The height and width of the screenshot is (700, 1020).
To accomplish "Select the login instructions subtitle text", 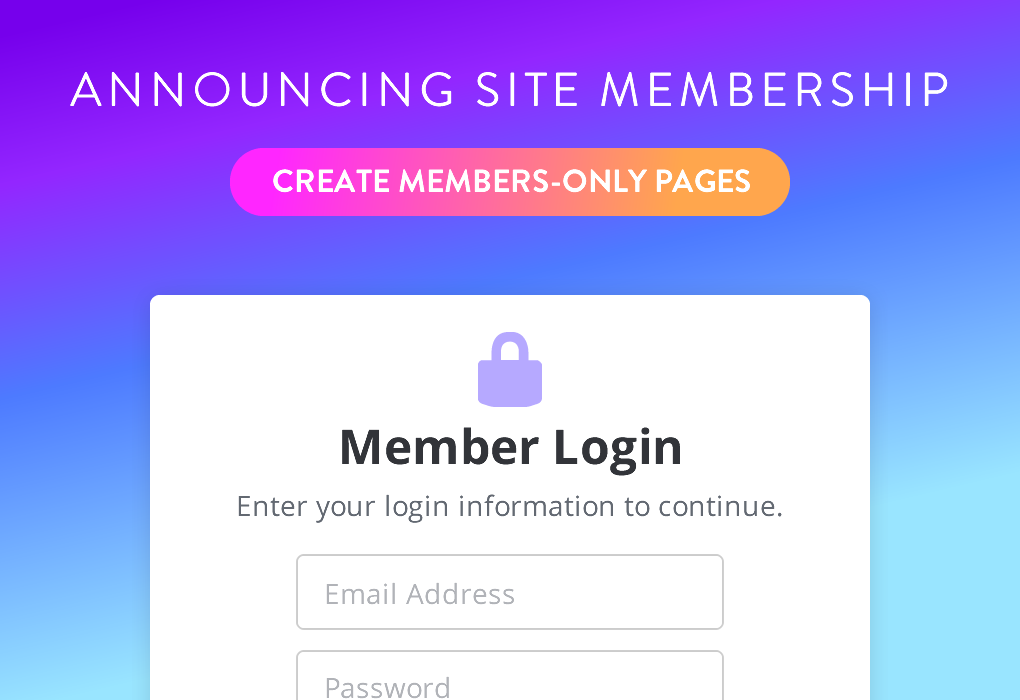I will pos(510,506).
